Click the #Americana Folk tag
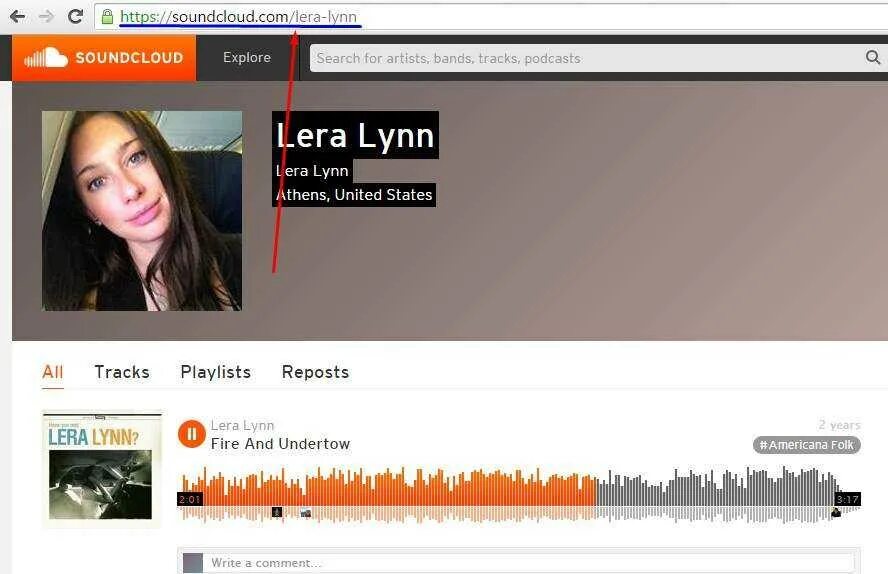The image size is (888, 574). coord(806,445)
